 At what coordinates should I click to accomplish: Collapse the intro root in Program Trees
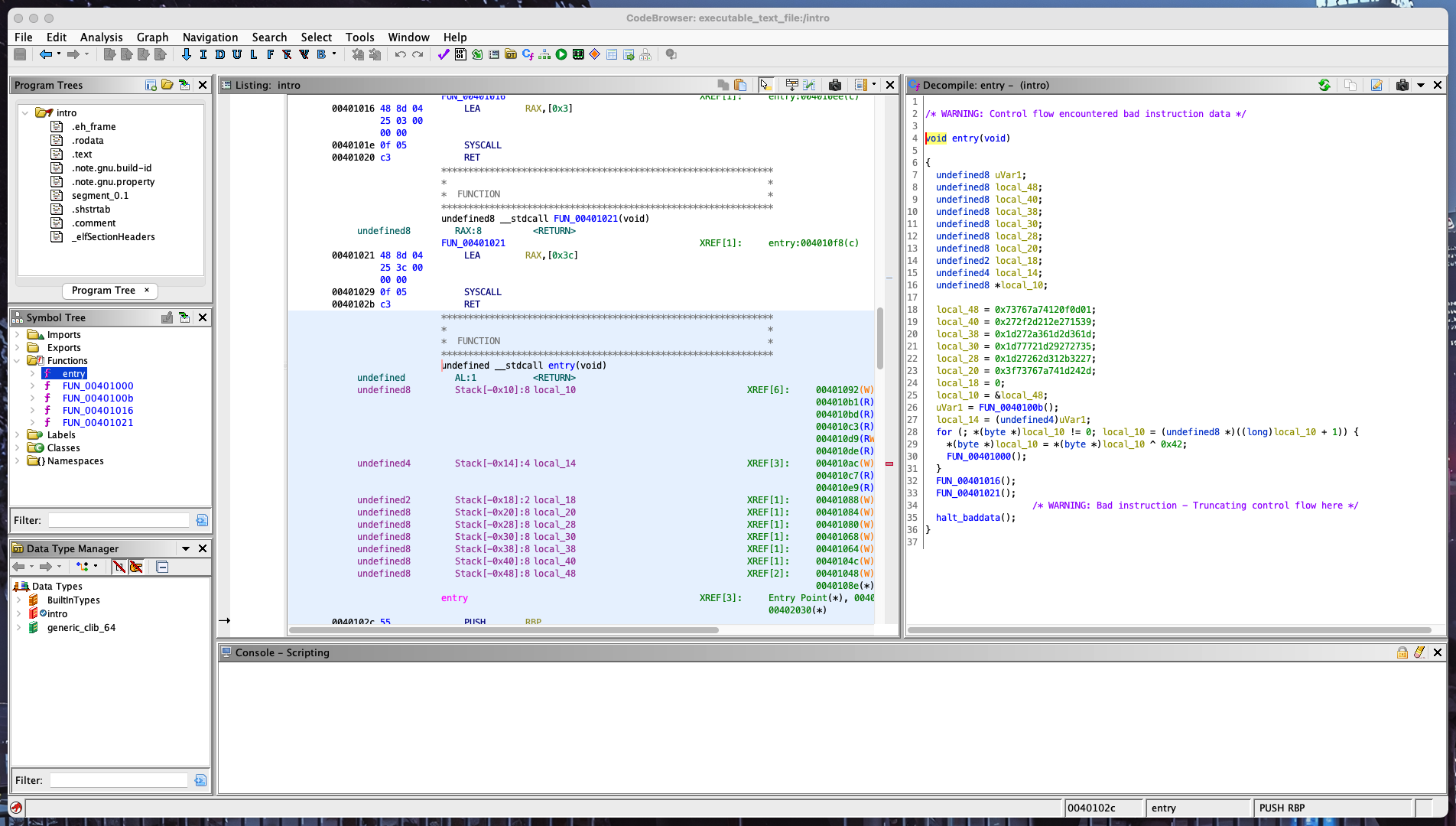pyautogui.click(x=25, y=112)
